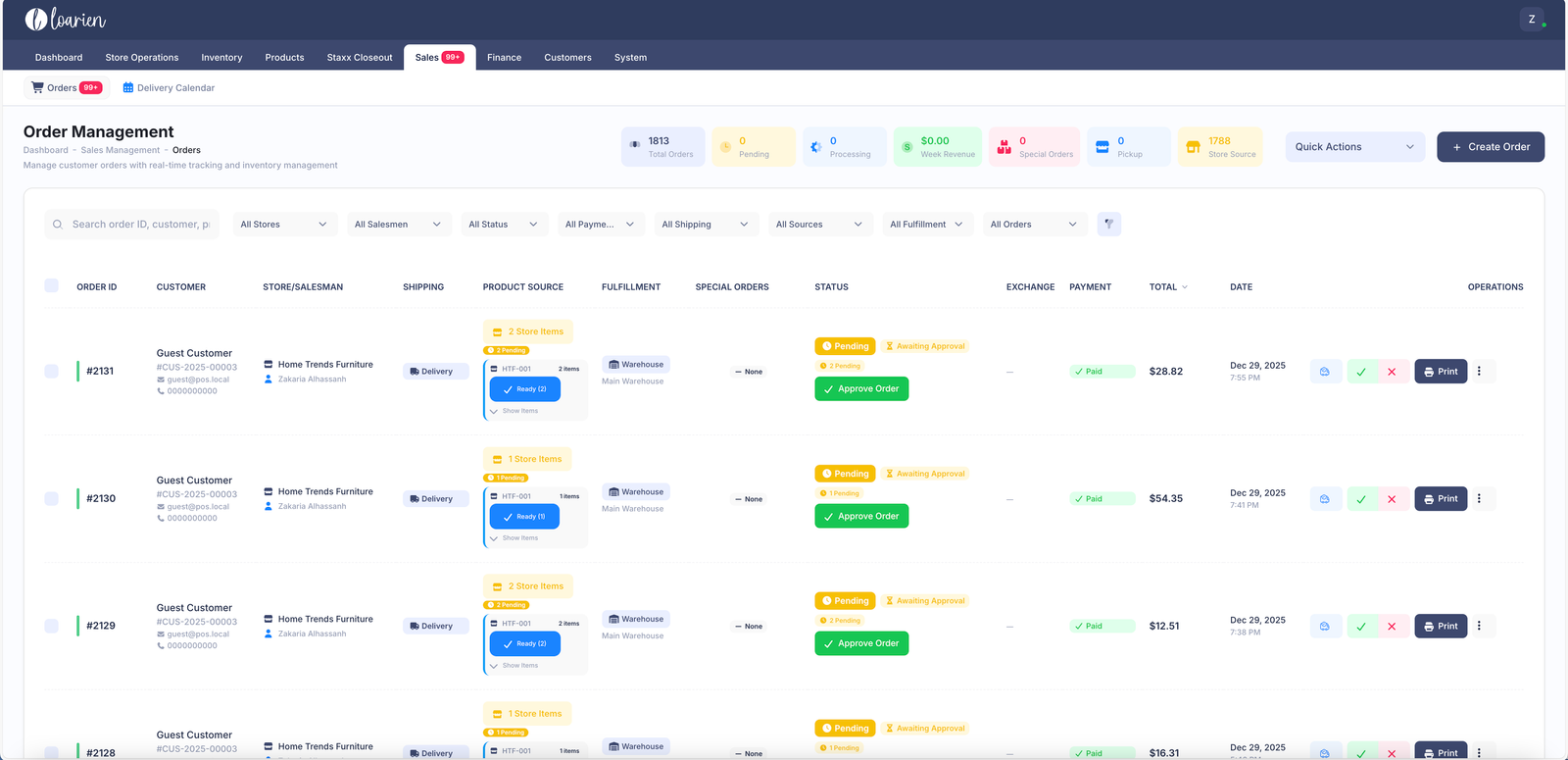Viewport: 1568px width, 760px height.
Task: Approve Order for #2131
Action: click(x=861, y=389)
